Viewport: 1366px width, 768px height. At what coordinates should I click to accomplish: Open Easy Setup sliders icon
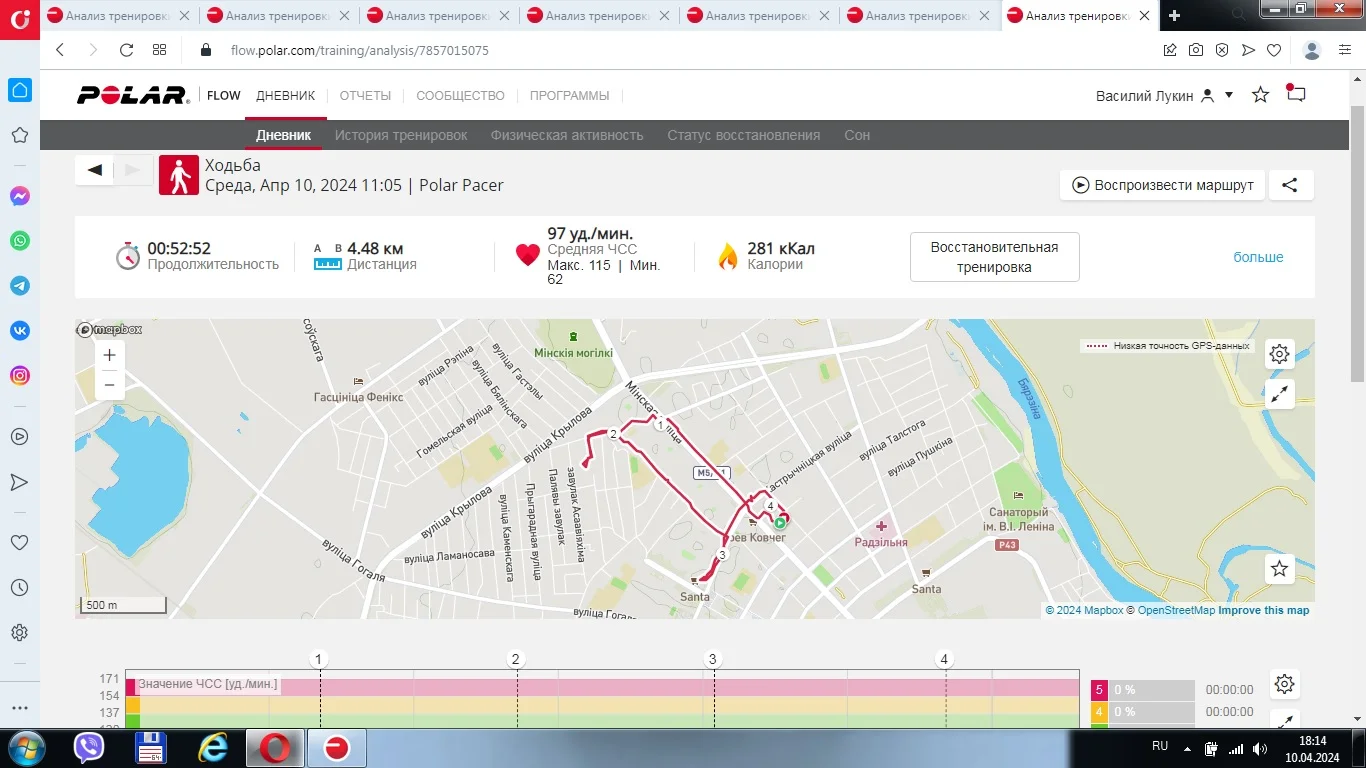tap(1345, 50)
